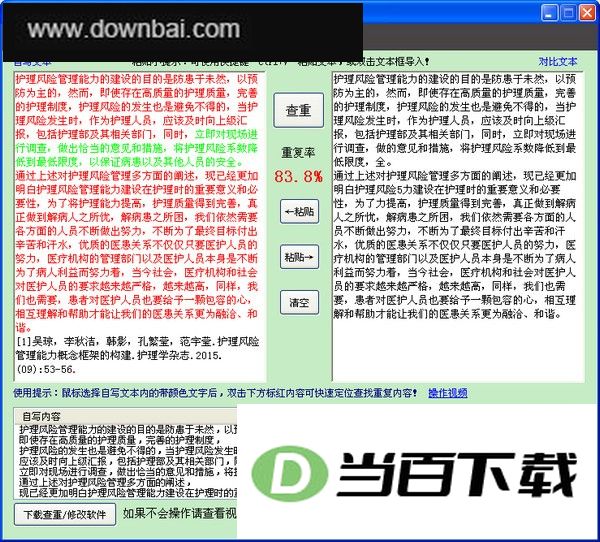Click the ←粘贴 paste-left button

(x=299, y=211)
